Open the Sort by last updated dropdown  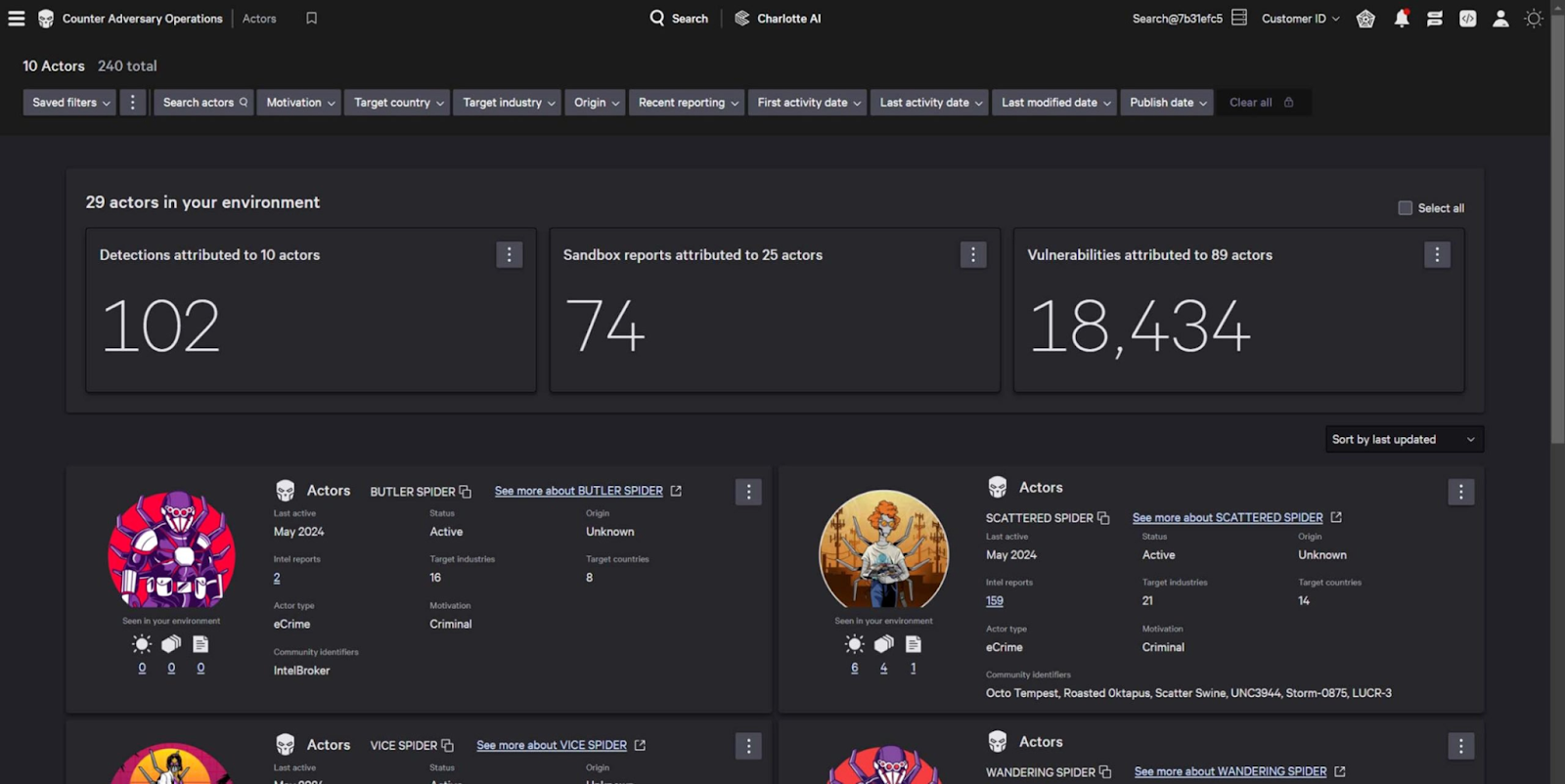1404,440
